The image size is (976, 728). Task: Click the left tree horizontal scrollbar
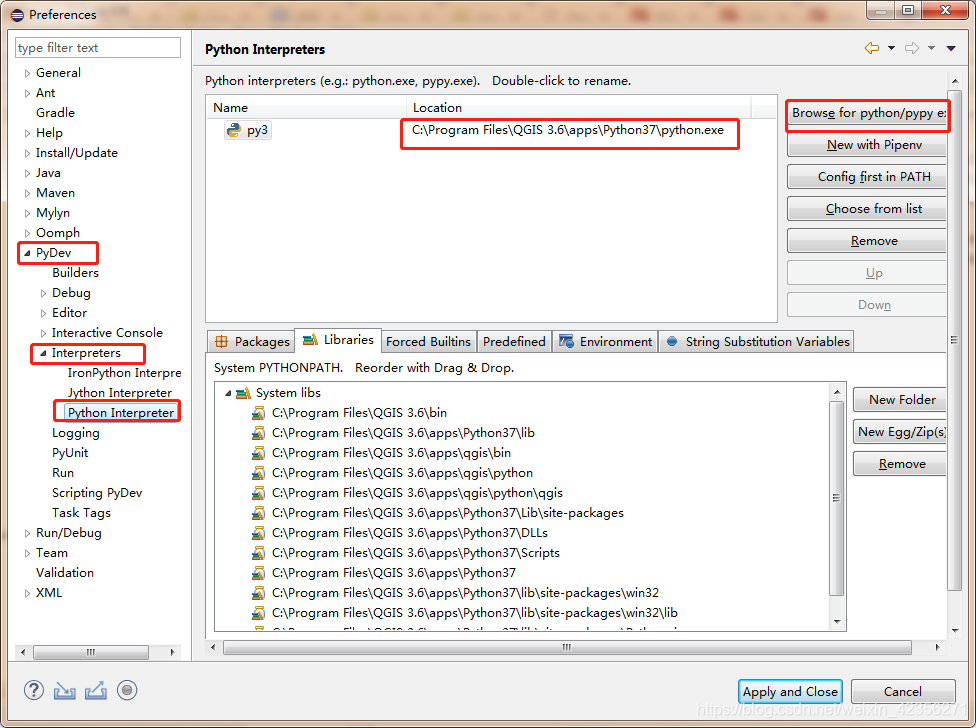(91, 652)
